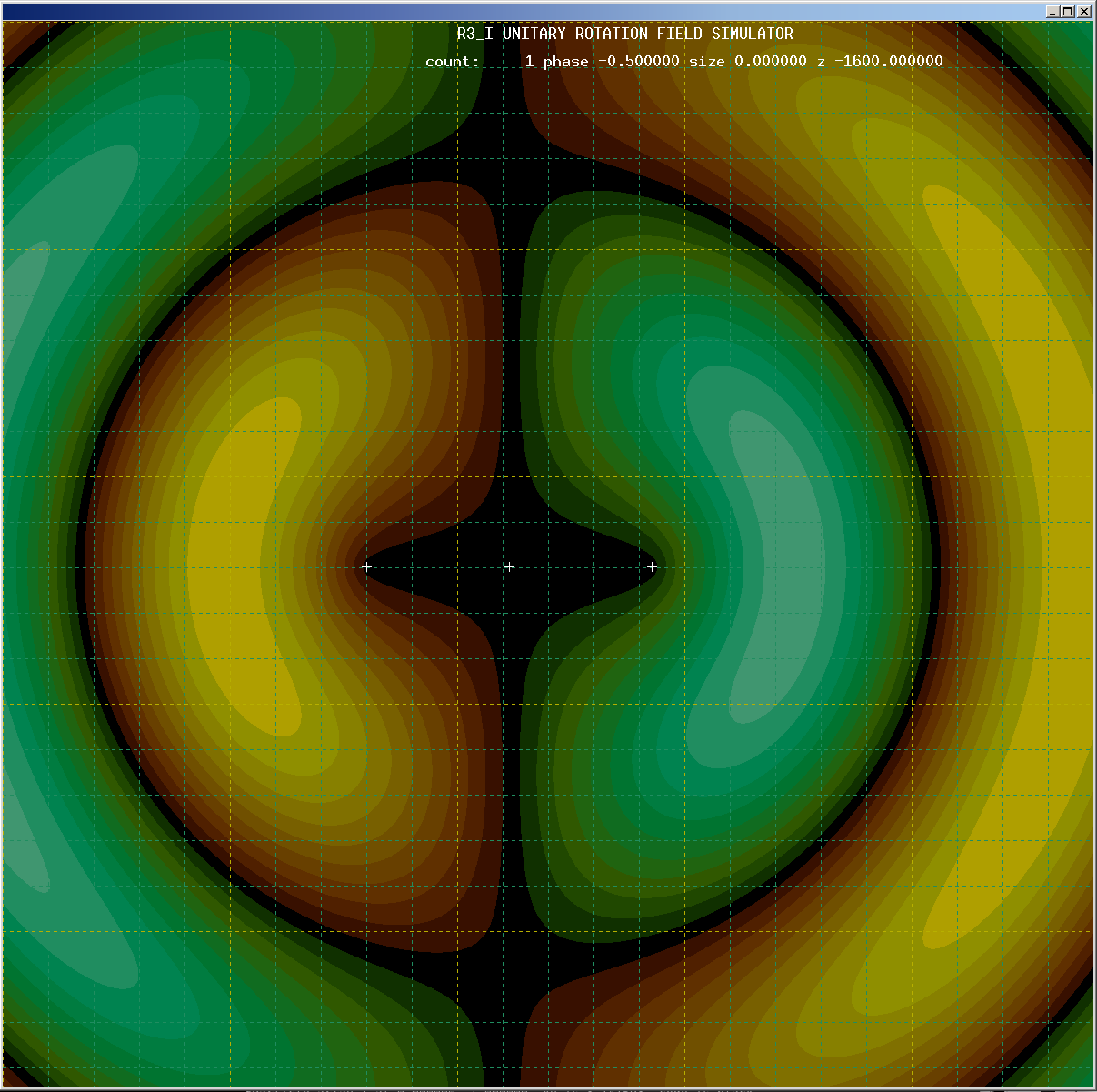Select the left white crosshair marker
Viewport: 1097px width, 1092px height.
point(367,566)
